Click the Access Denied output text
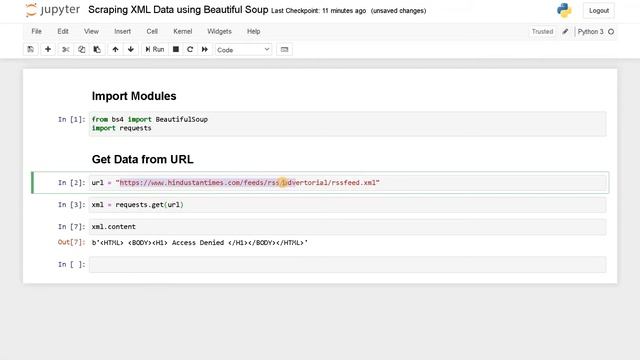Screen dimensions: 640x360 200,242
